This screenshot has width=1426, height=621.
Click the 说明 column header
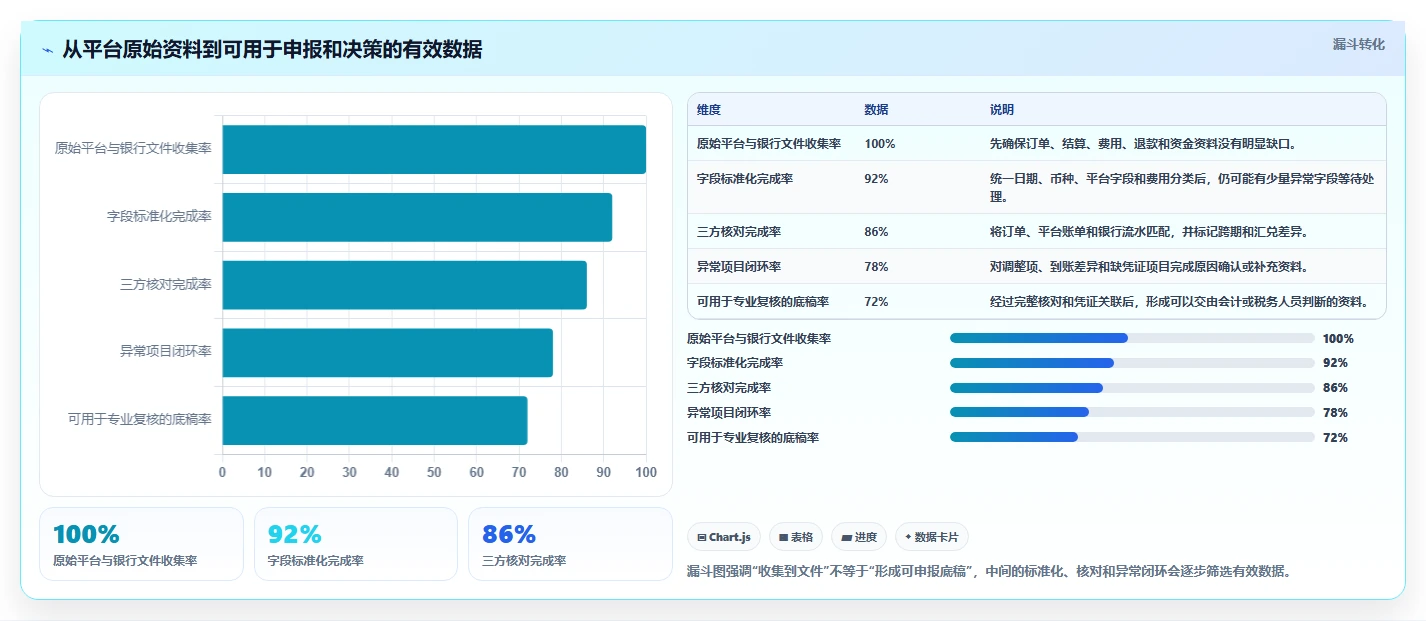click(1002, 109)
